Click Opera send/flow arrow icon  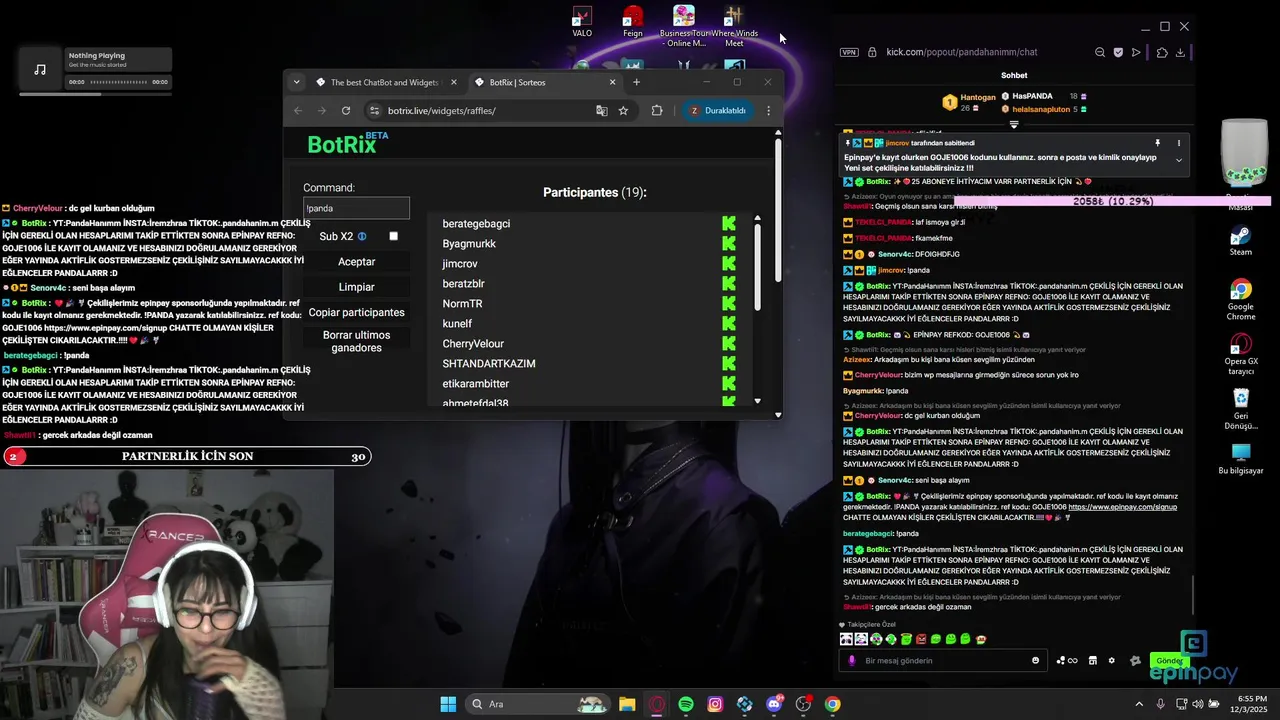point(1136,52)
